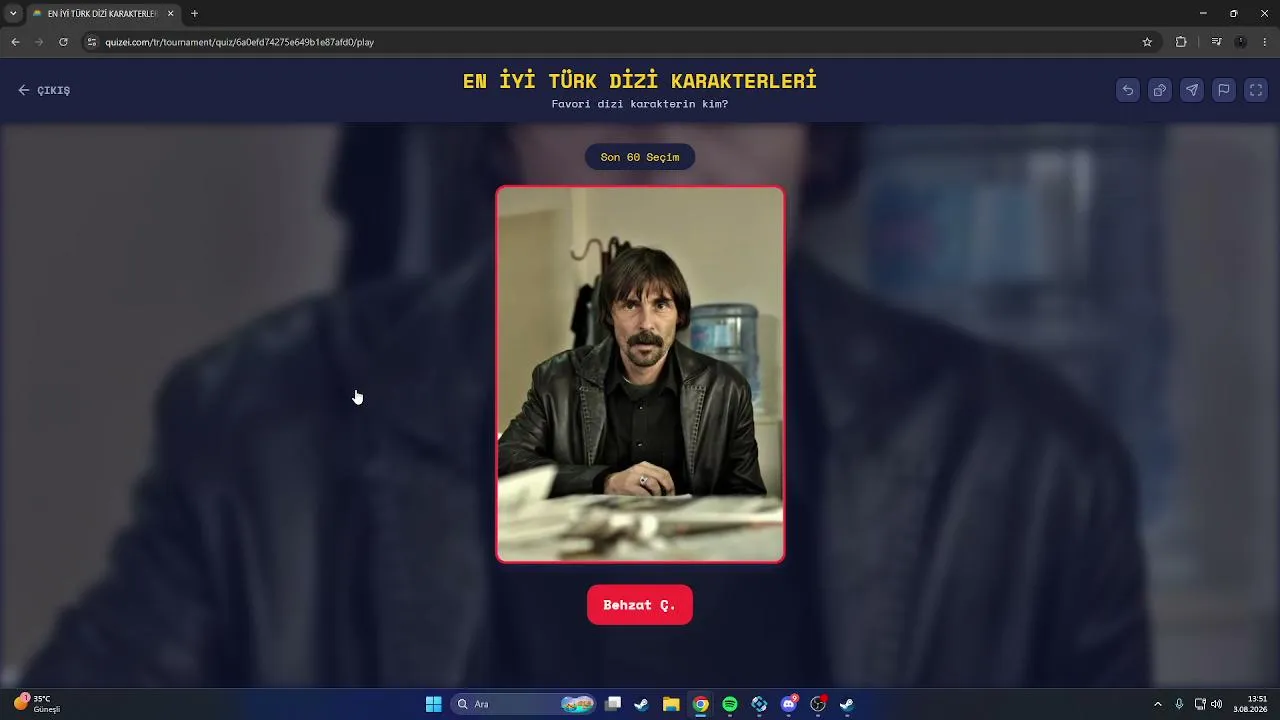Go back to the previous page

pos(15,42)
